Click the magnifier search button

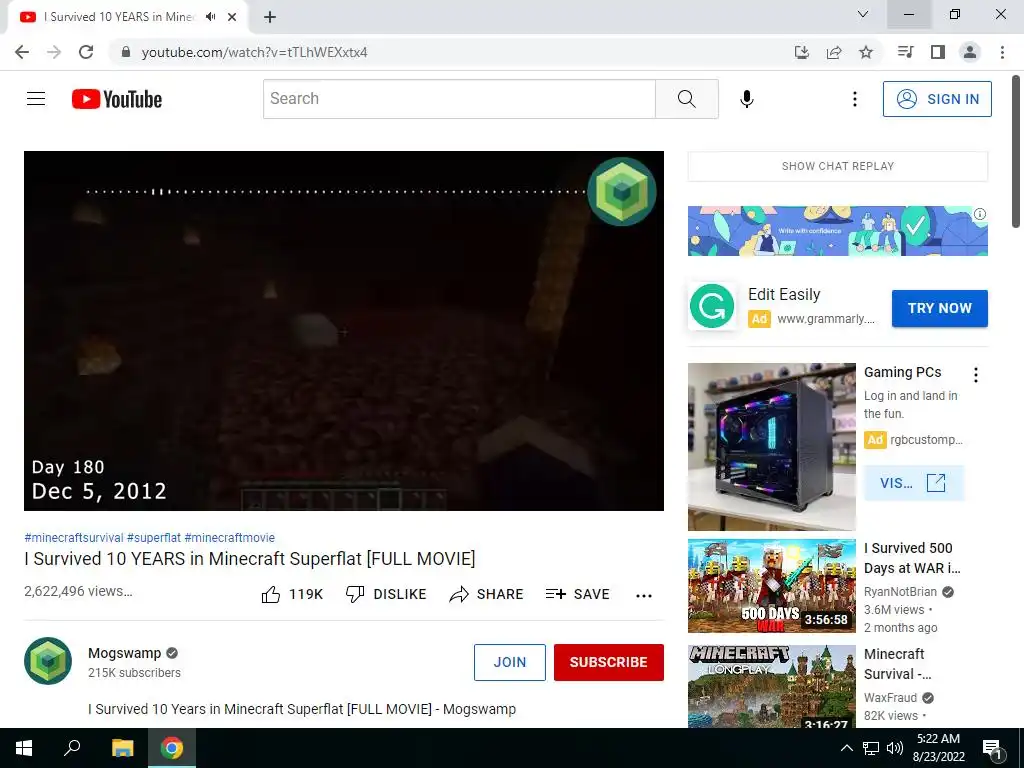point(686,99)
